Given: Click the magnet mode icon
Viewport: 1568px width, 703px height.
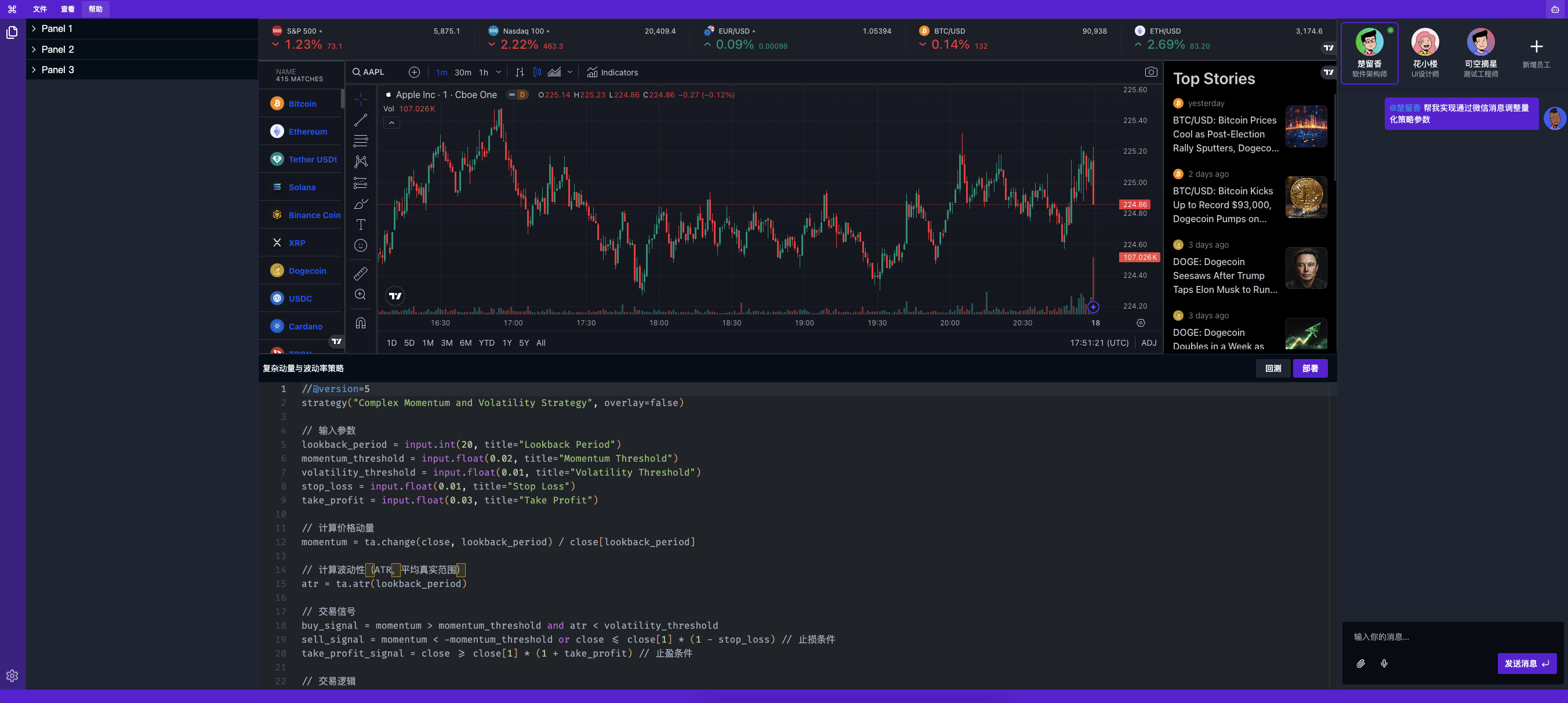Looking at the screenshot, I should (x=360, y=322).
